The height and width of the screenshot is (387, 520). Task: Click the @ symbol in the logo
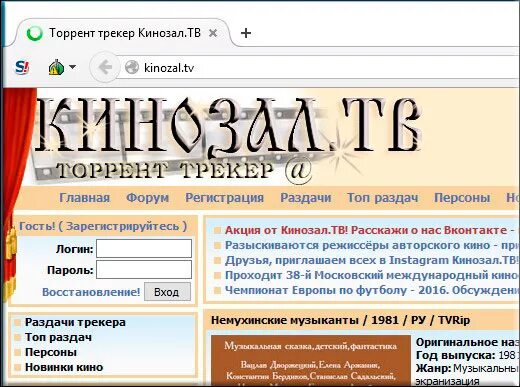[298, 170]
